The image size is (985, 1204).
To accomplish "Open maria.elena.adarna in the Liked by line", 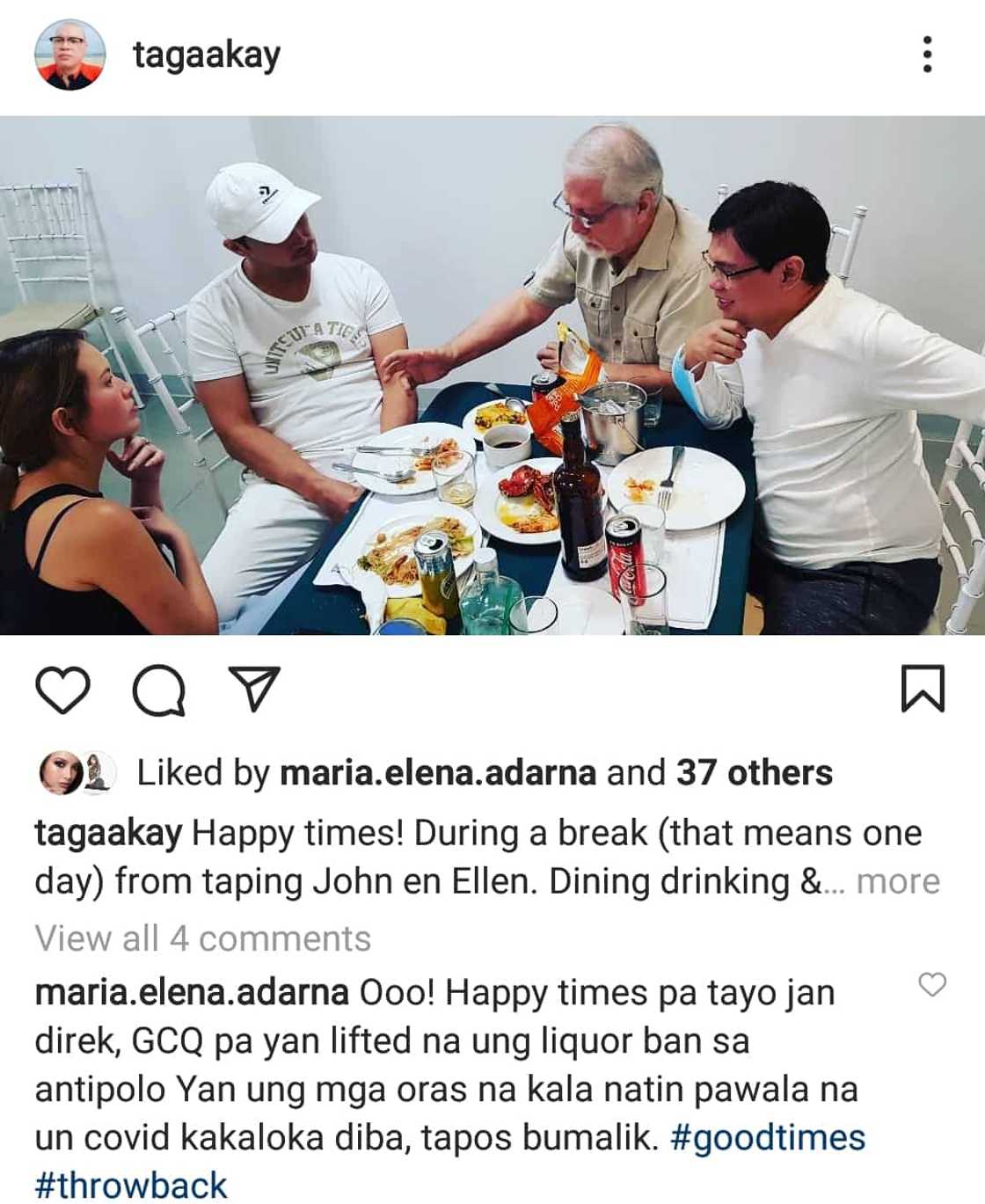I will point(438,772).
